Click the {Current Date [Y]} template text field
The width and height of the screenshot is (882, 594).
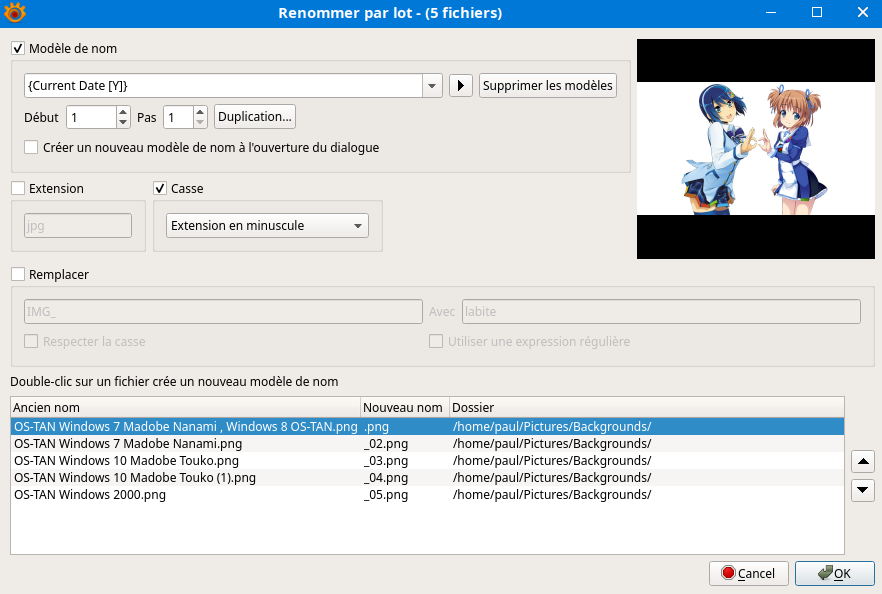tap(223, 86)
